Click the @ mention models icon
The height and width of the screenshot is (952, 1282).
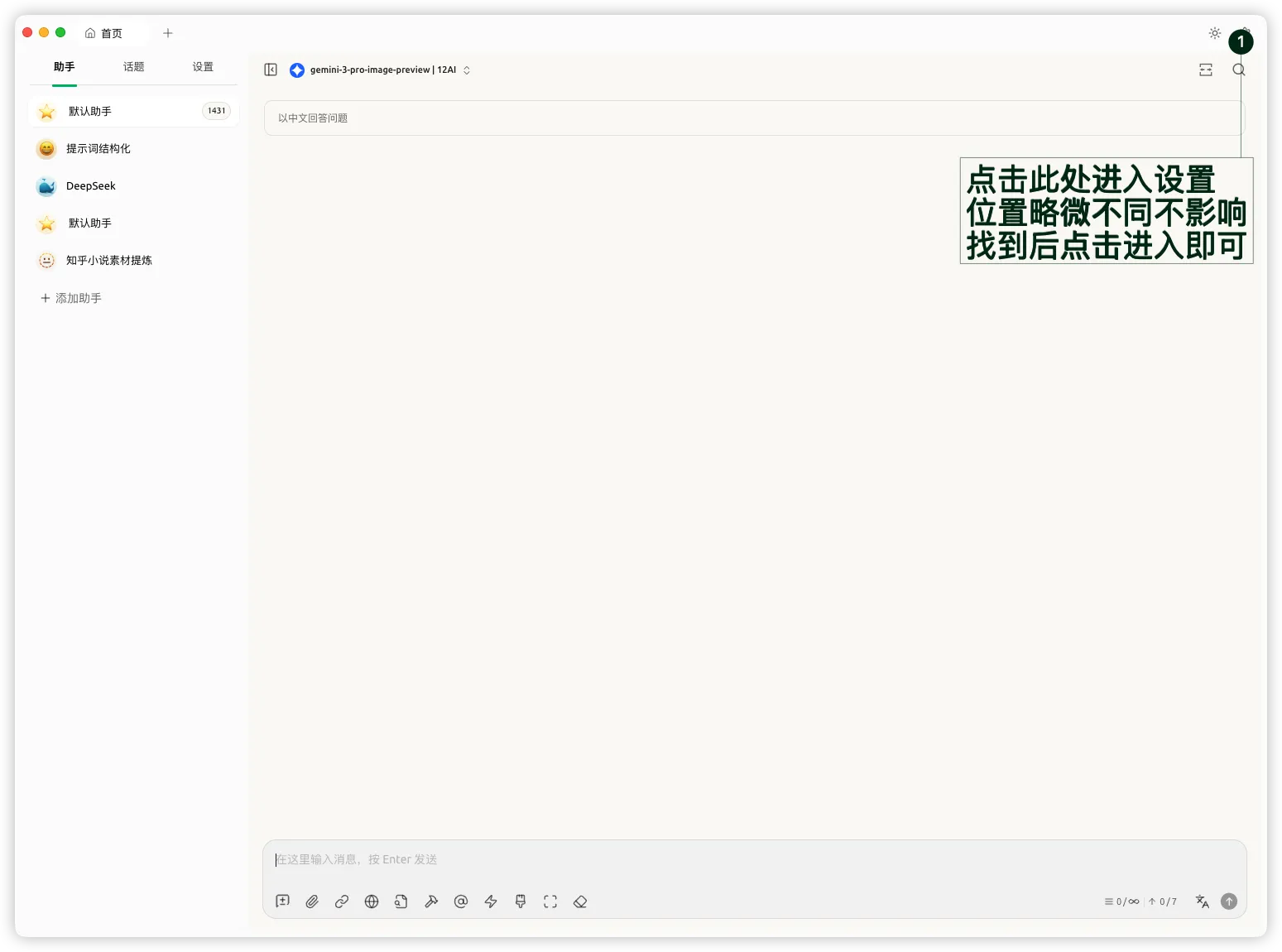[x=461, y=902]
